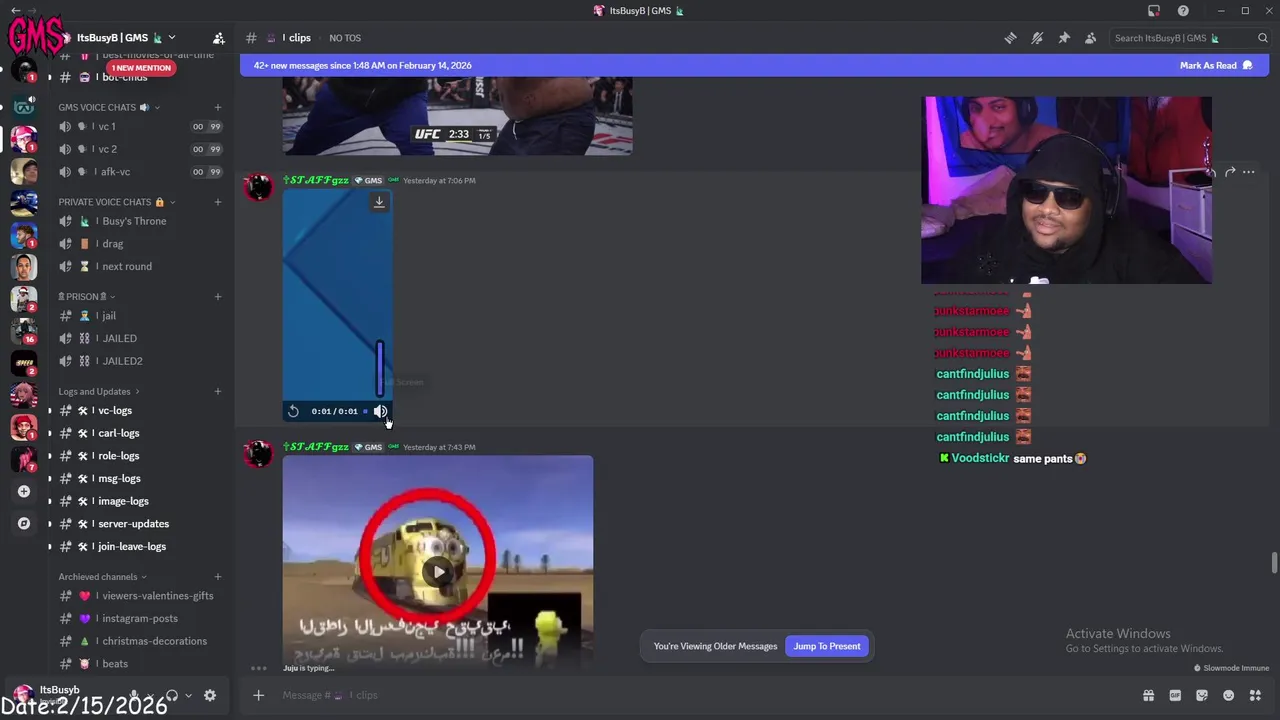Image resolution: width=1280 pixels, height=720 pixels.
Task: Add a channel to GMS VOICE CHATS
Action: 218,107
